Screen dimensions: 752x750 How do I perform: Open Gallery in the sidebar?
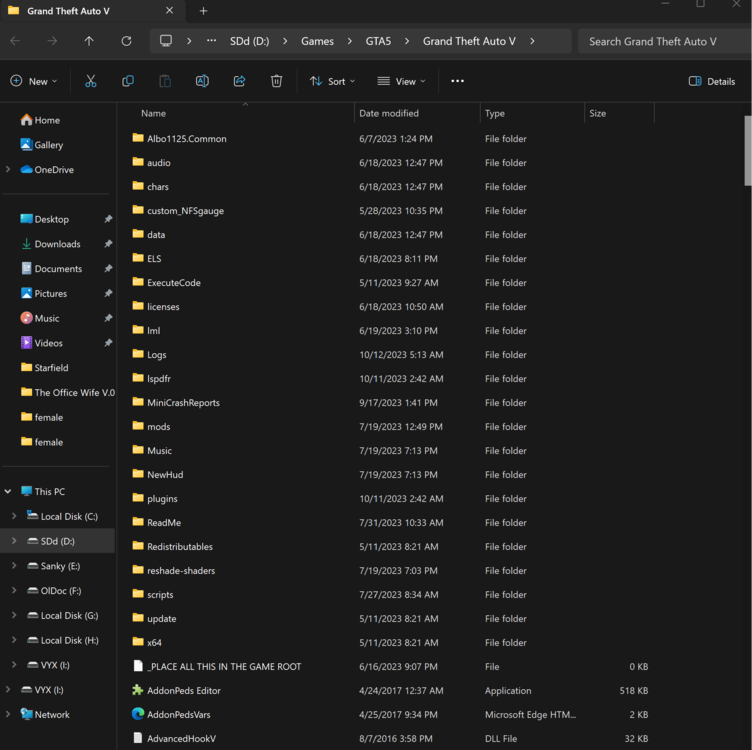click(x=42, y=145)
